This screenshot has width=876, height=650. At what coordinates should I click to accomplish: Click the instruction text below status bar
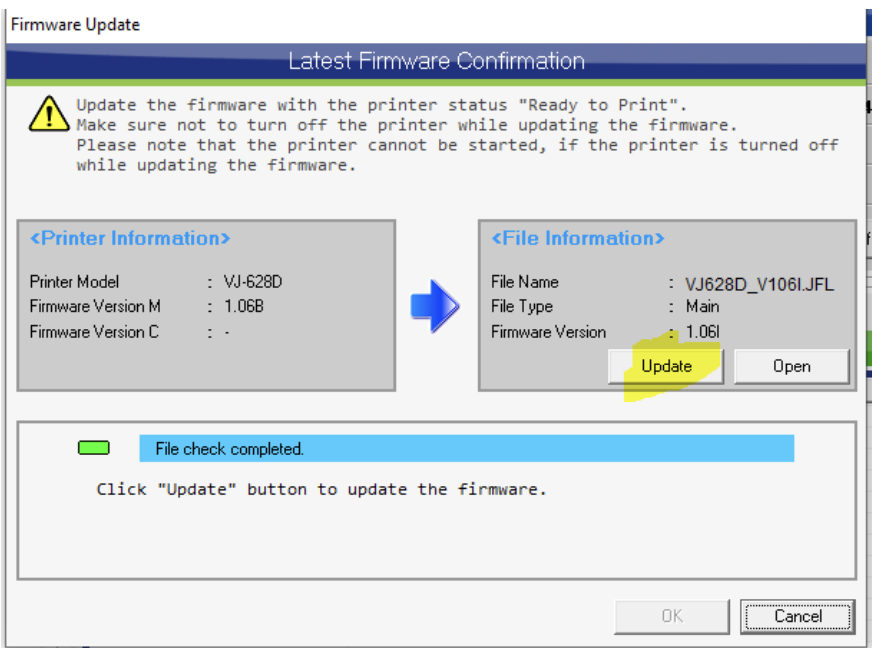pyautogui.click(x=321, y=489)
